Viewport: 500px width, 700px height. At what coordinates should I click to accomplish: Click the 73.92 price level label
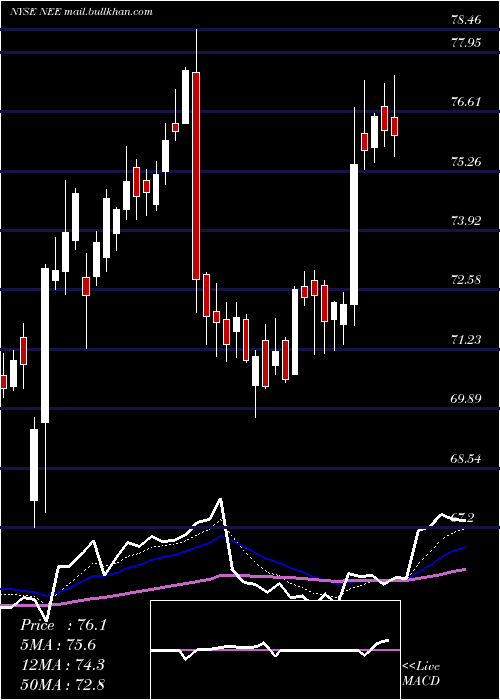[x=467, y=221]
